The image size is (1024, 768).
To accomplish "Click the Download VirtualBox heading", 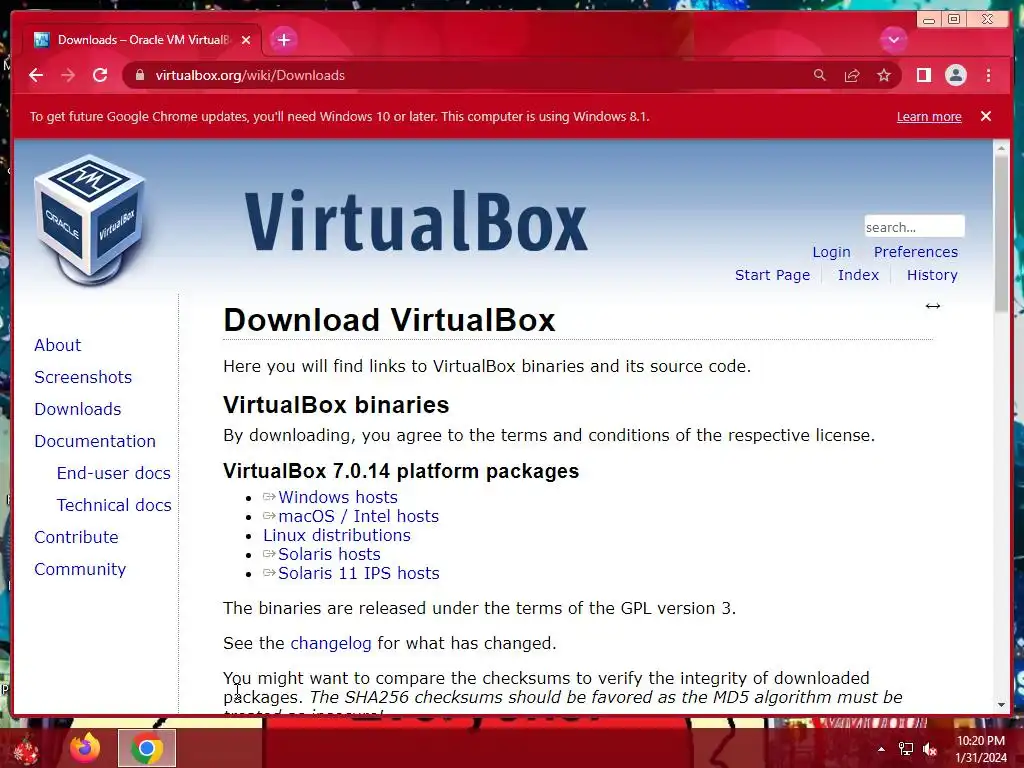I will 389,320.
